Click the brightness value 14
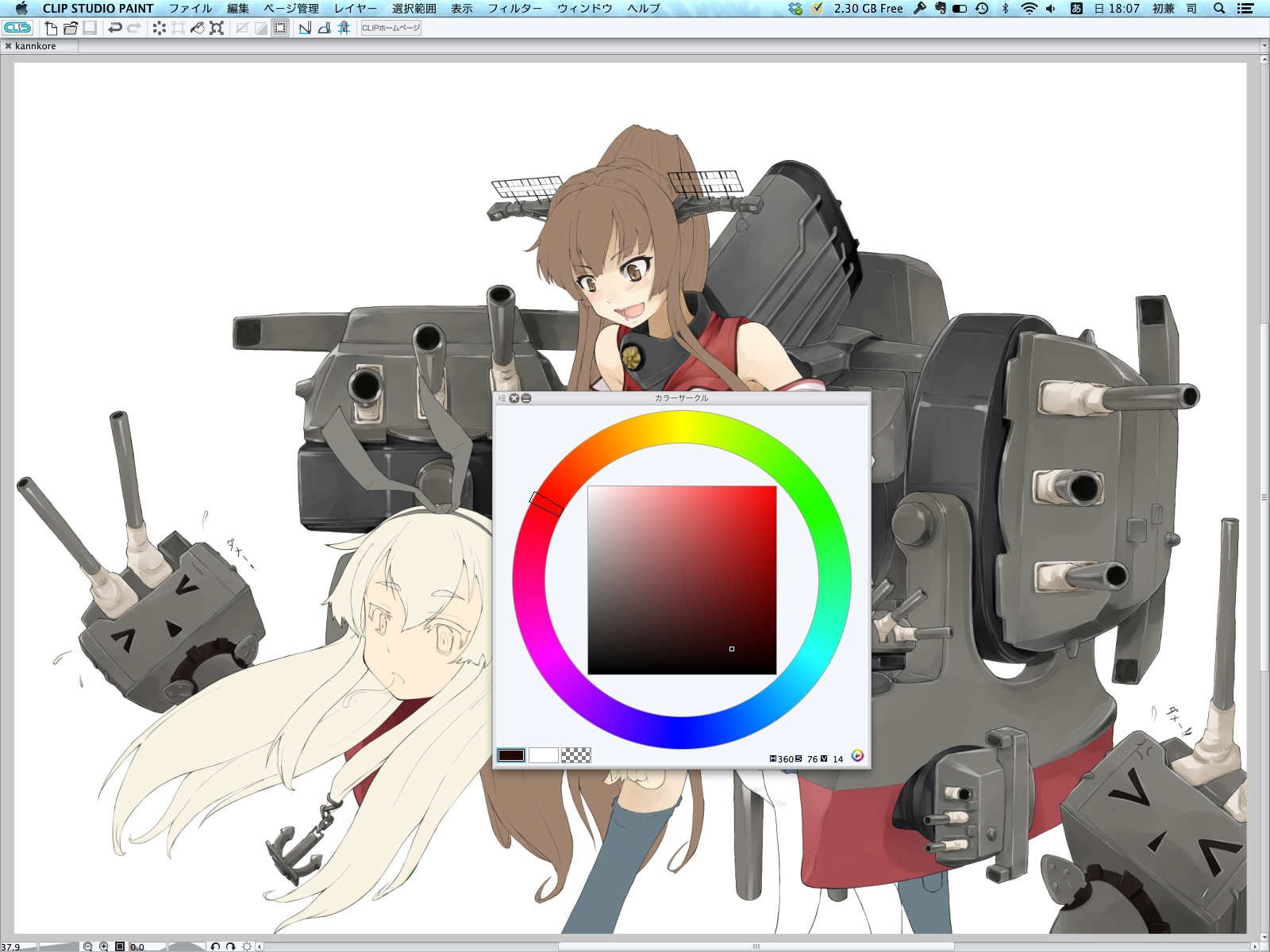The height and width of the screenshot is (952, 1270). point(837,759)
